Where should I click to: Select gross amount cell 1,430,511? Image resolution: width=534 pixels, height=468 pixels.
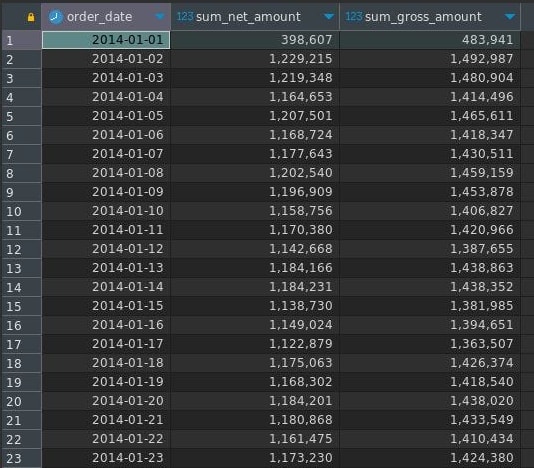click(x=430, y=154)
